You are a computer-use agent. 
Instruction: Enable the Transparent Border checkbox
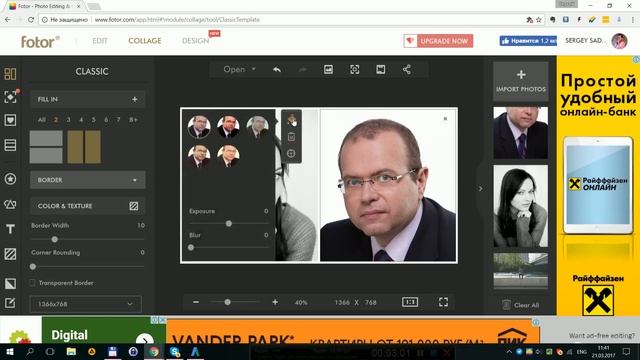click(32, 282)
